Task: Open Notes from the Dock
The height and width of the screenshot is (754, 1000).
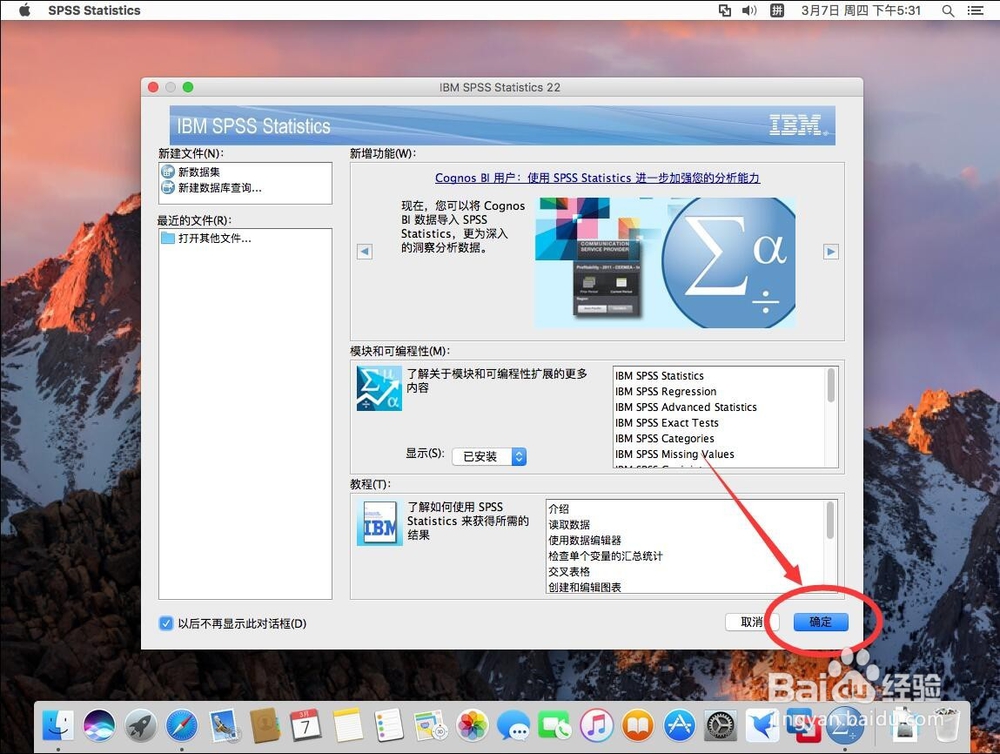Action: (x=348, y=725)
